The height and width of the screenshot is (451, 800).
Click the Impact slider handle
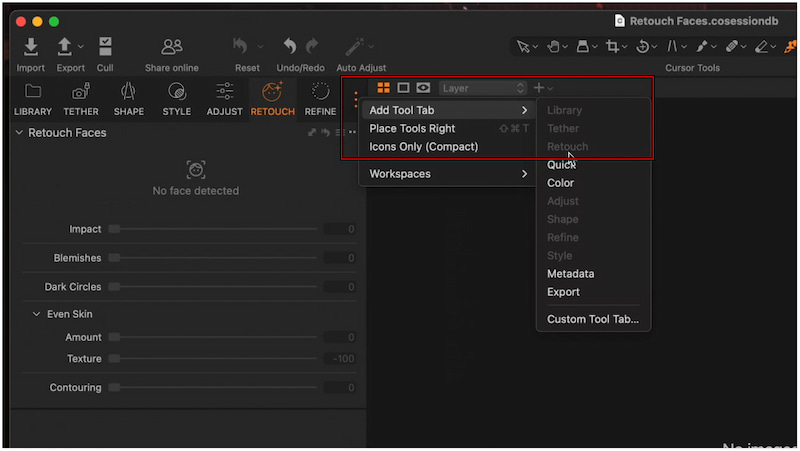pyautogui.click(x=114, y=229)
